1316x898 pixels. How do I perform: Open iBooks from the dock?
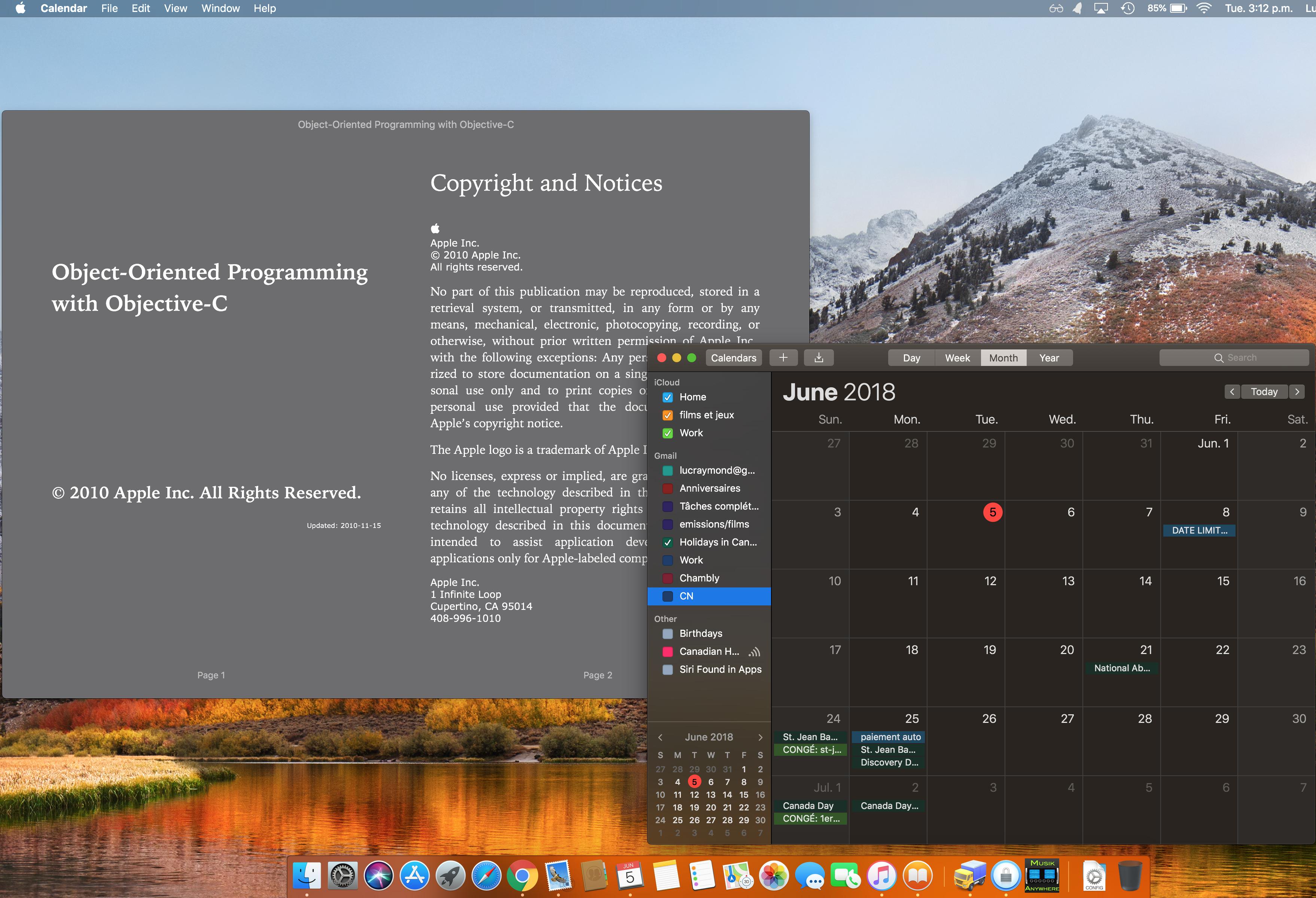click(917, 875)
